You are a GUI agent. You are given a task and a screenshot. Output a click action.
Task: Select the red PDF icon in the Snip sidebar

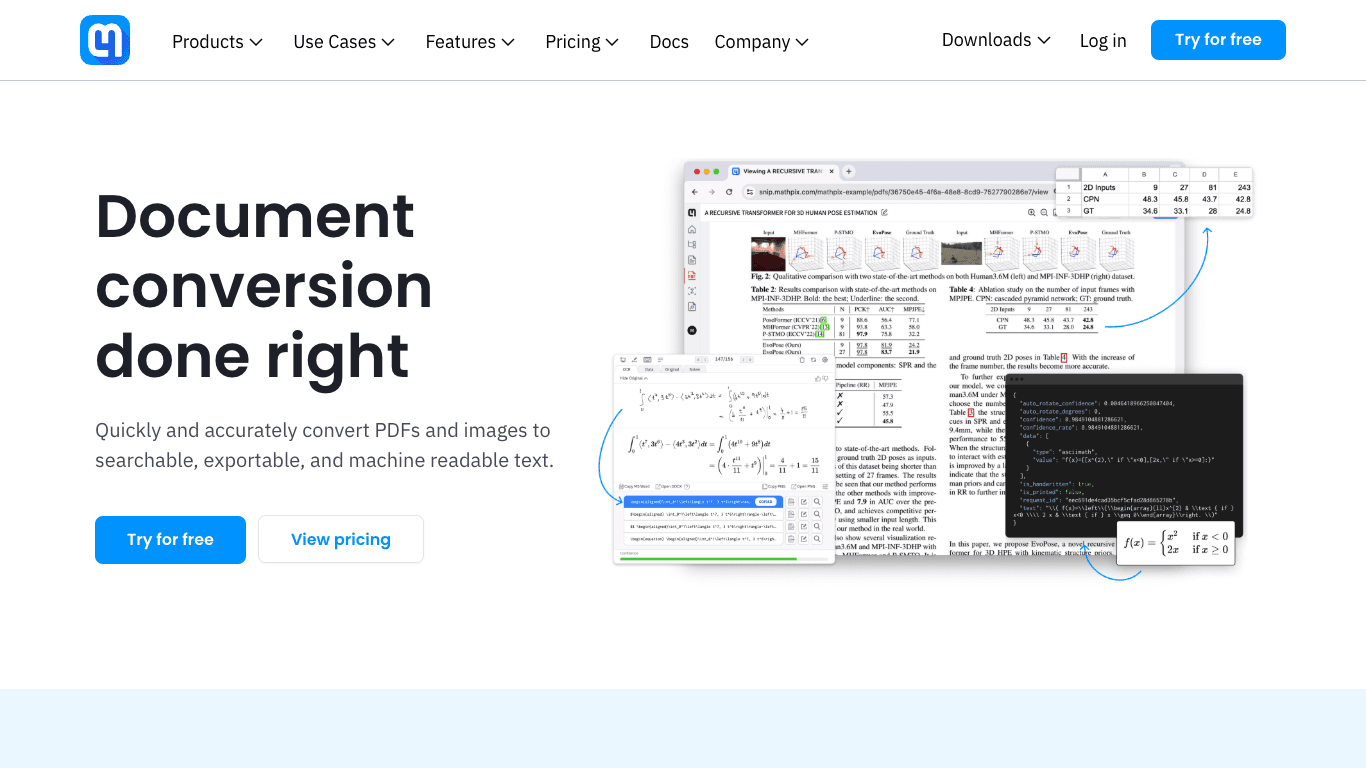click(x=692, y=275)
